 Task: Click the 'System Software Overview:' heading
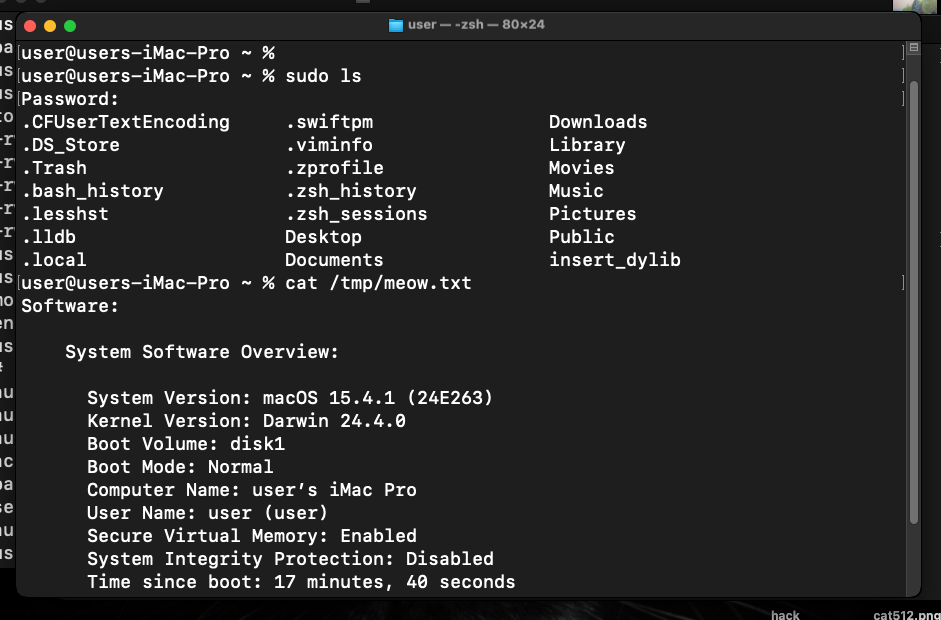pos(202,352)
